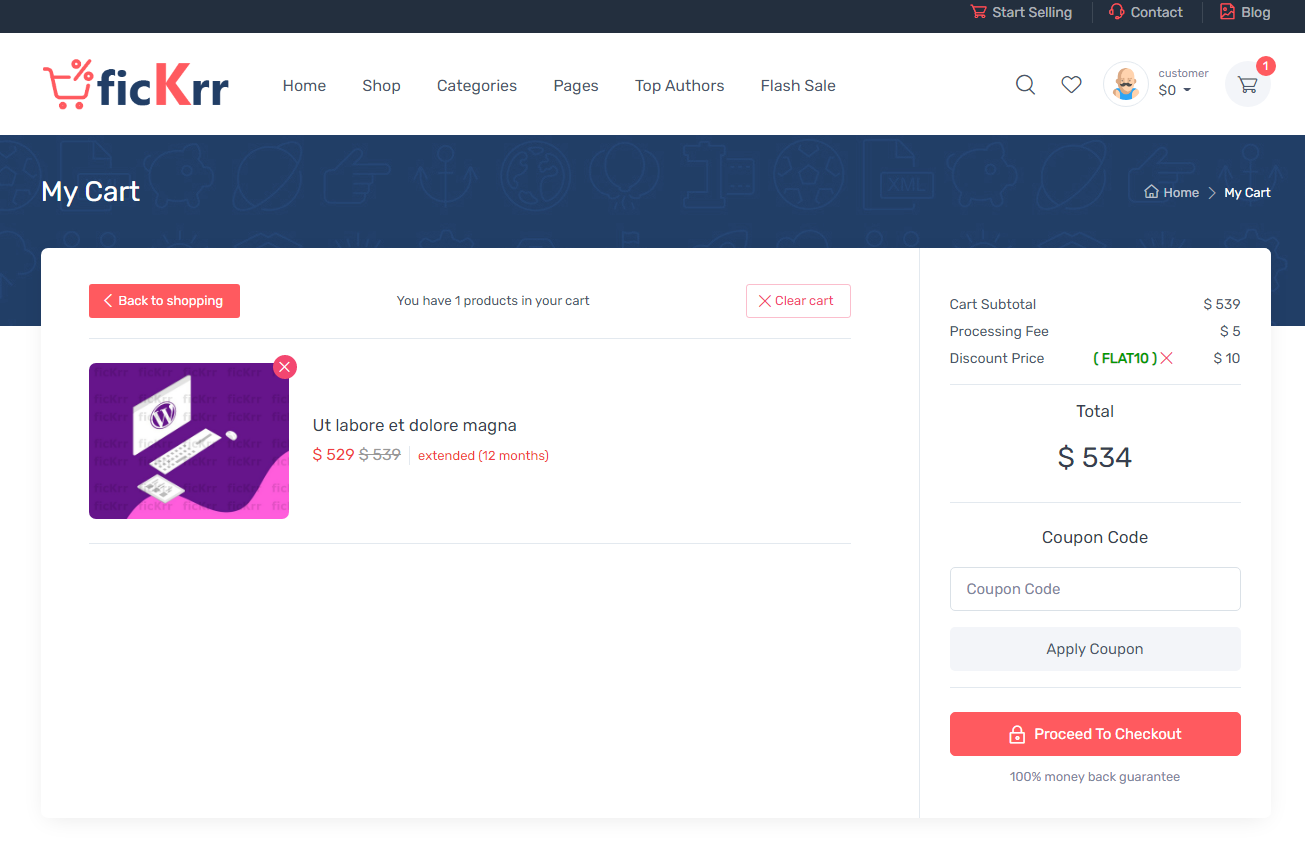Image resolution: width=1305 pixels, height=862 pixels.
Task: Open the Categories menu
Action: 477,86
